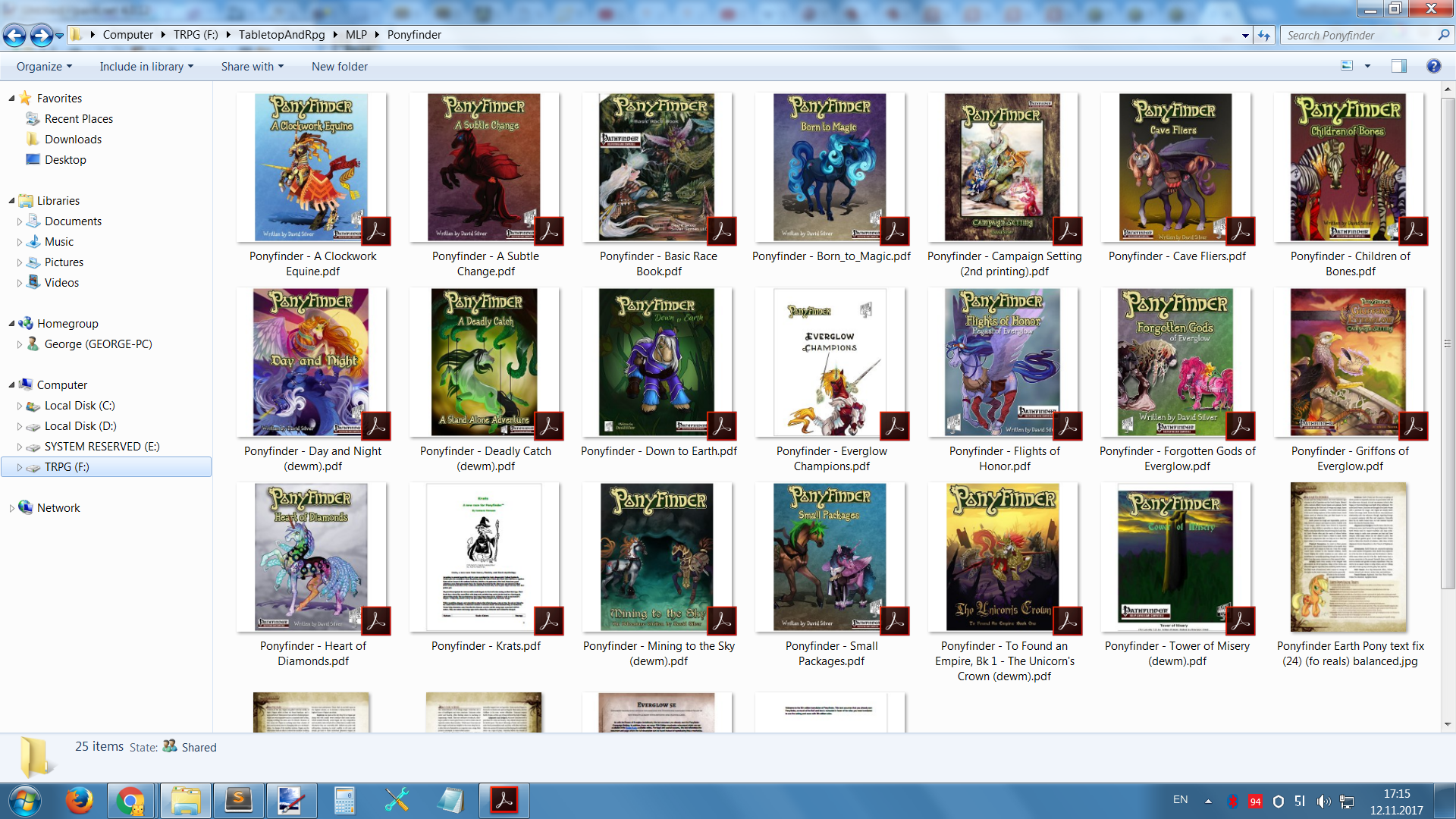Select the Mining to the Sky thumbnail
The image size is (1456, 819).
657,557
